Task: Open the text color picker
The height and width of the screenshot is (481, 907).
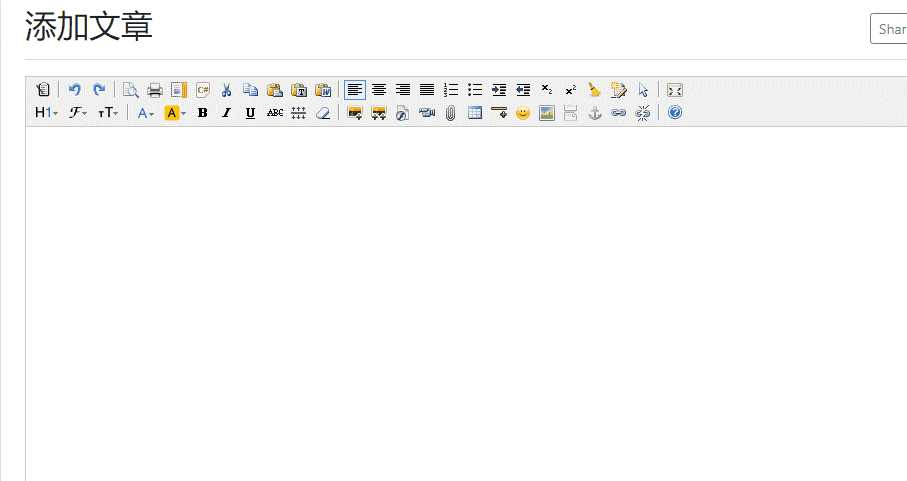Action: point(145,113)
